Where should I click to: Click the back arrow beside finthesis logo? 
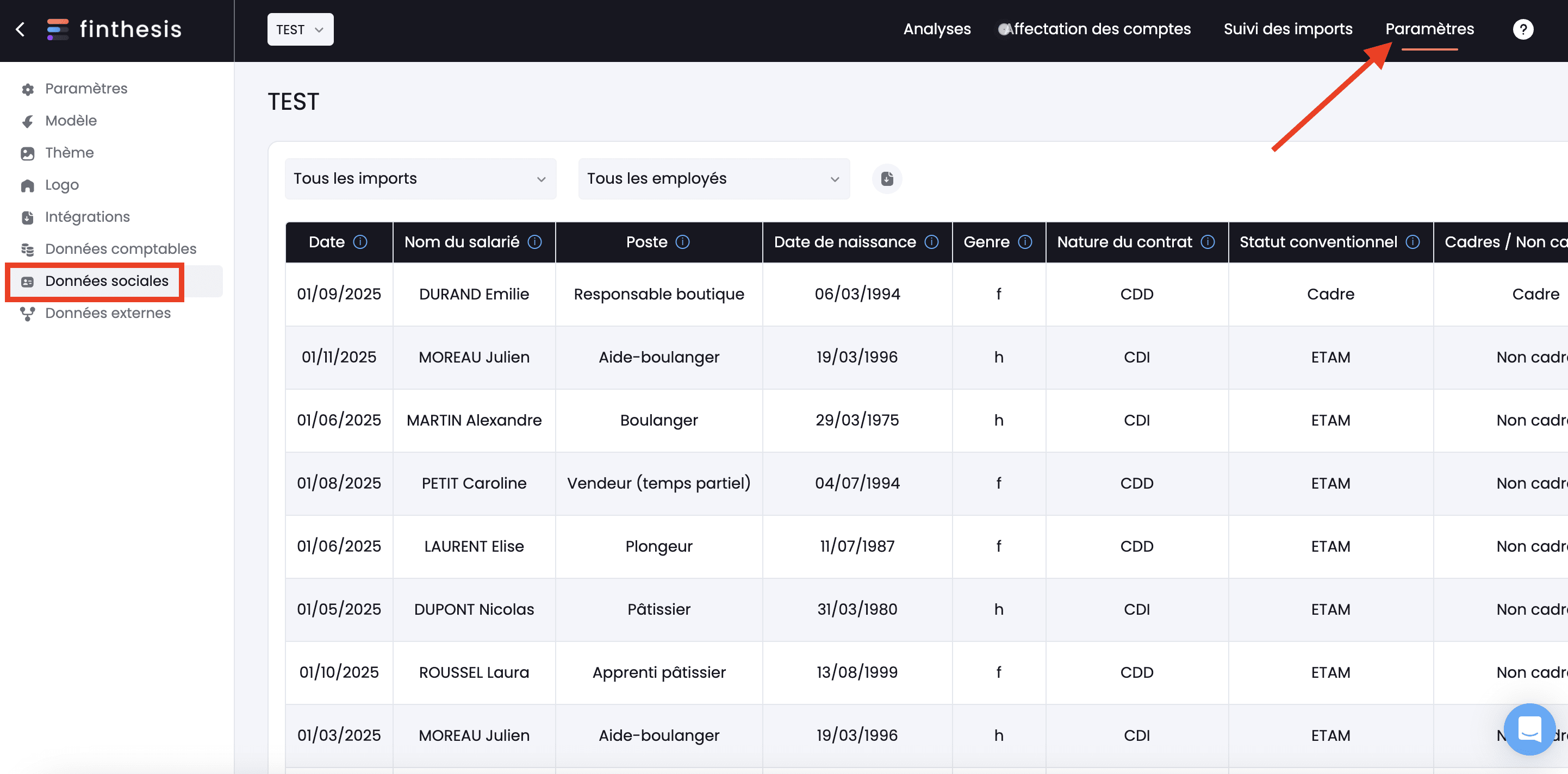coord(20,29)
